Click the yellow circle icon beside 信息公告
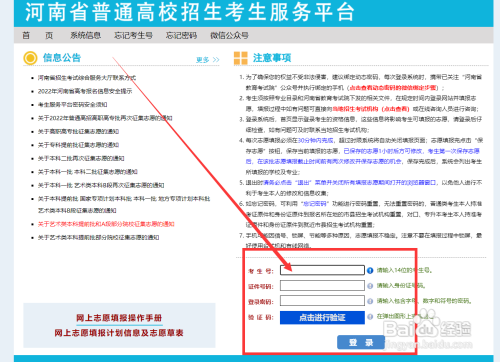The width and height of the screenshot is (500, 362). tap(30, 58)
